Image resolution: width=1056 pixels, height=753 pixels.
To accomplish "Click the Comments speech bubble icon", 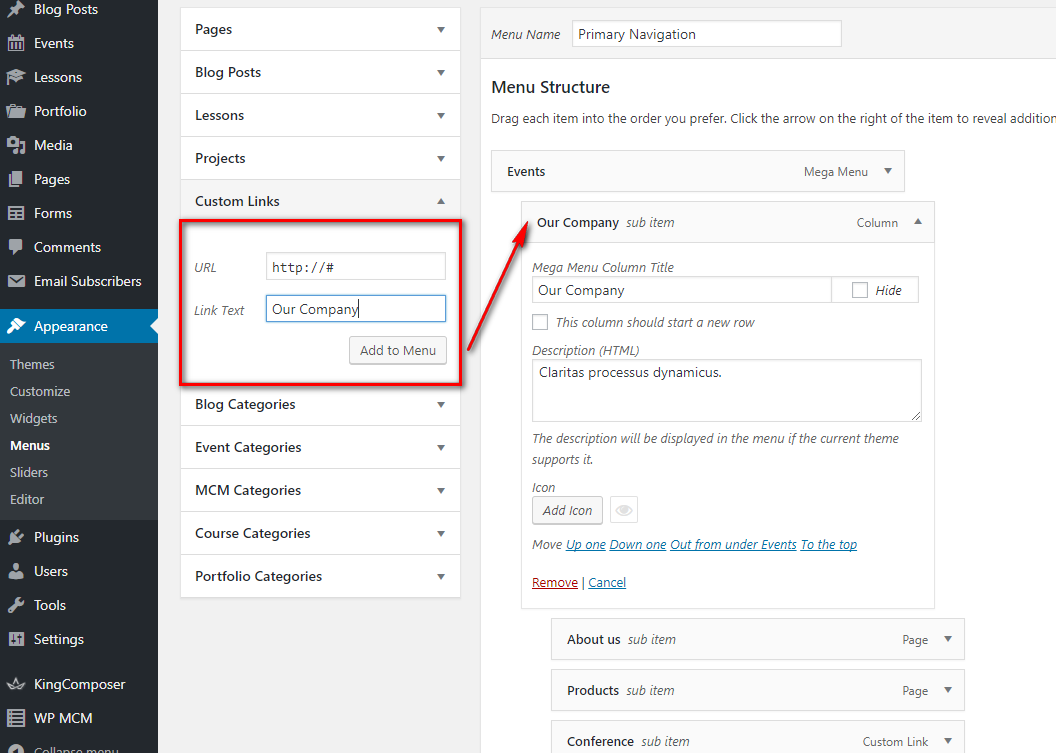I will pos(16,247).
